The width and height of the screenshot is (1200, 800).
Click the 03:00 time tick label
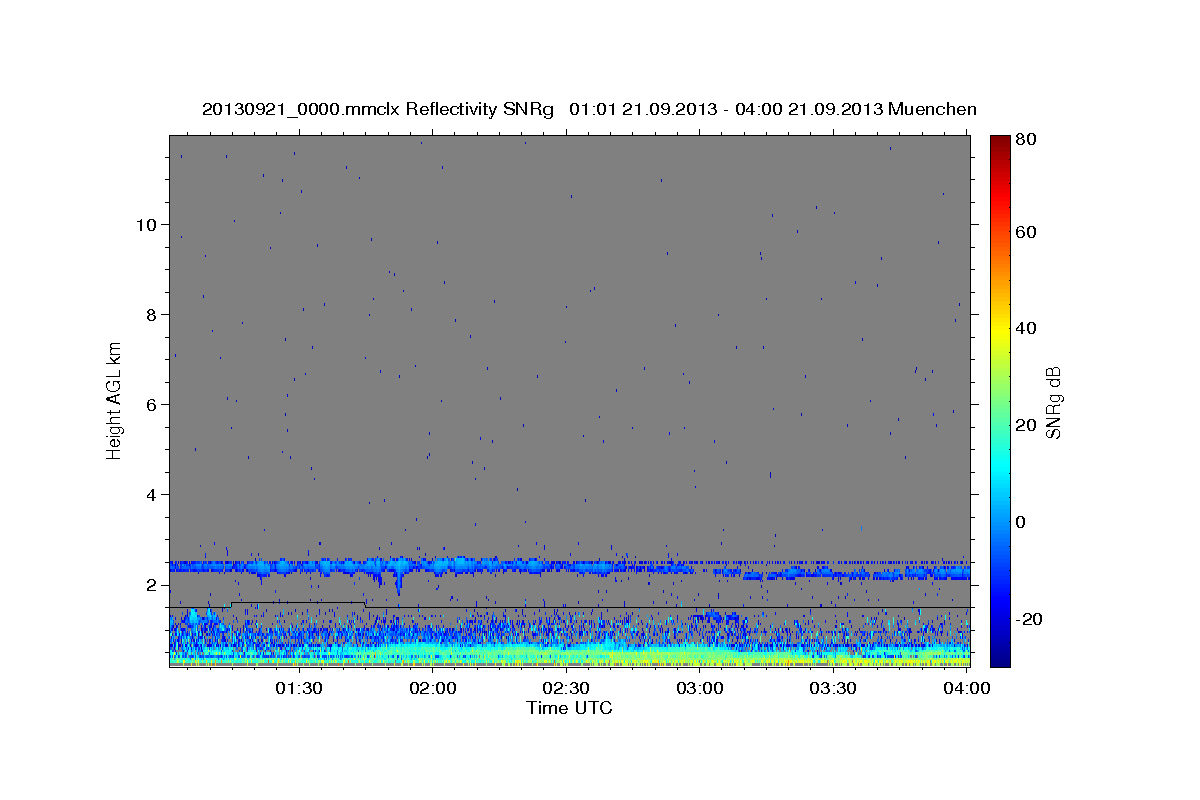click(700, 688)
